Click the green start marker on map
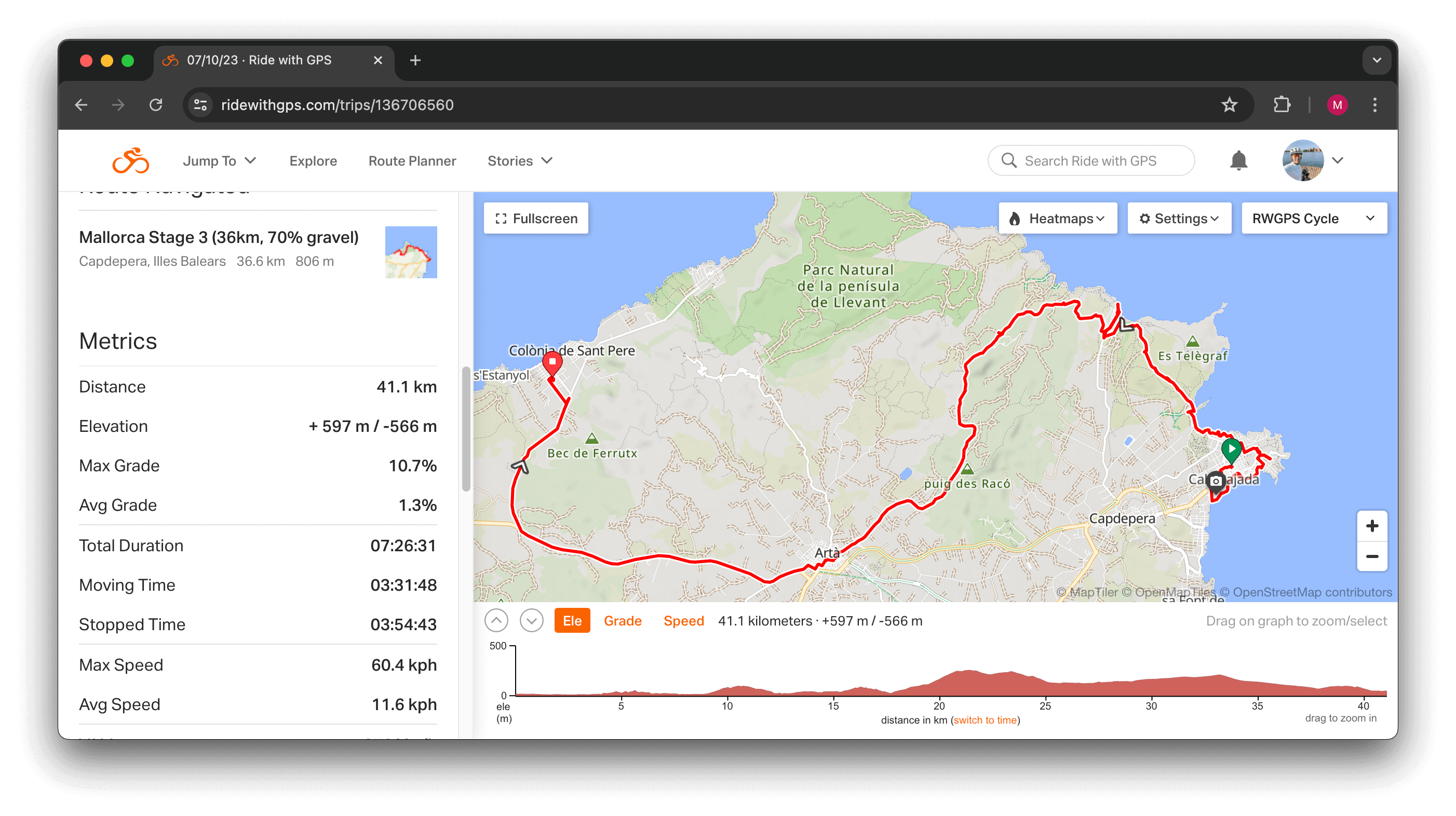The height and width of the screenshot is (816, 1456). [x=1231, y=450]
